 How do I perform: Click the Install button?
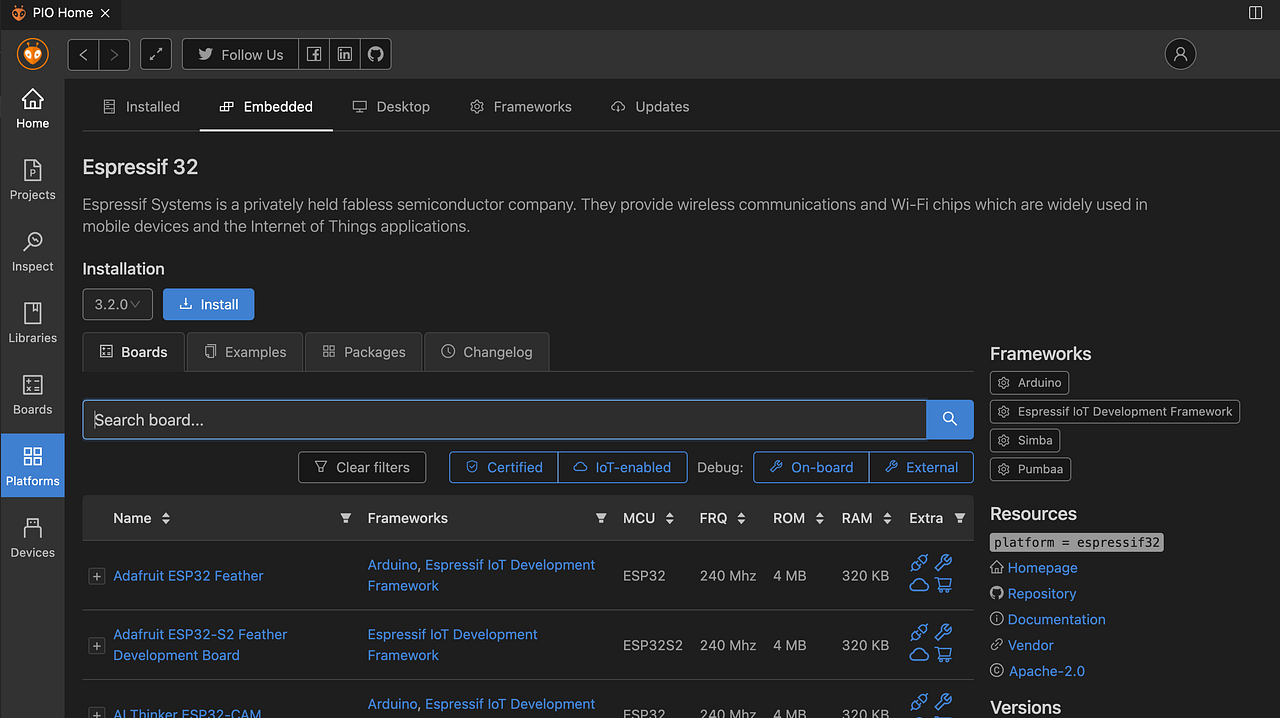tap(208, 304)
